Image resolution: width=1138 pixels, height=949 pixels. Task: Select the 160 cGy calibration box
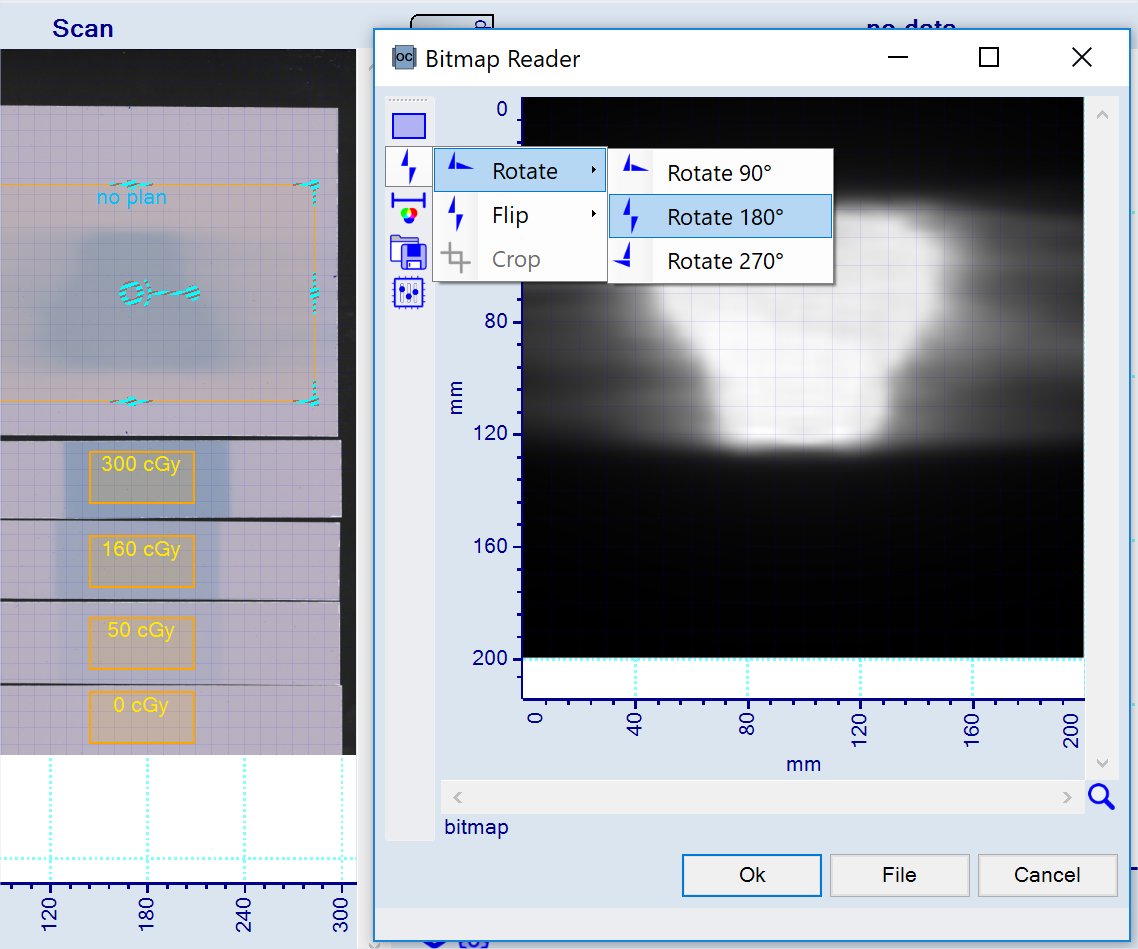(141, 560)
